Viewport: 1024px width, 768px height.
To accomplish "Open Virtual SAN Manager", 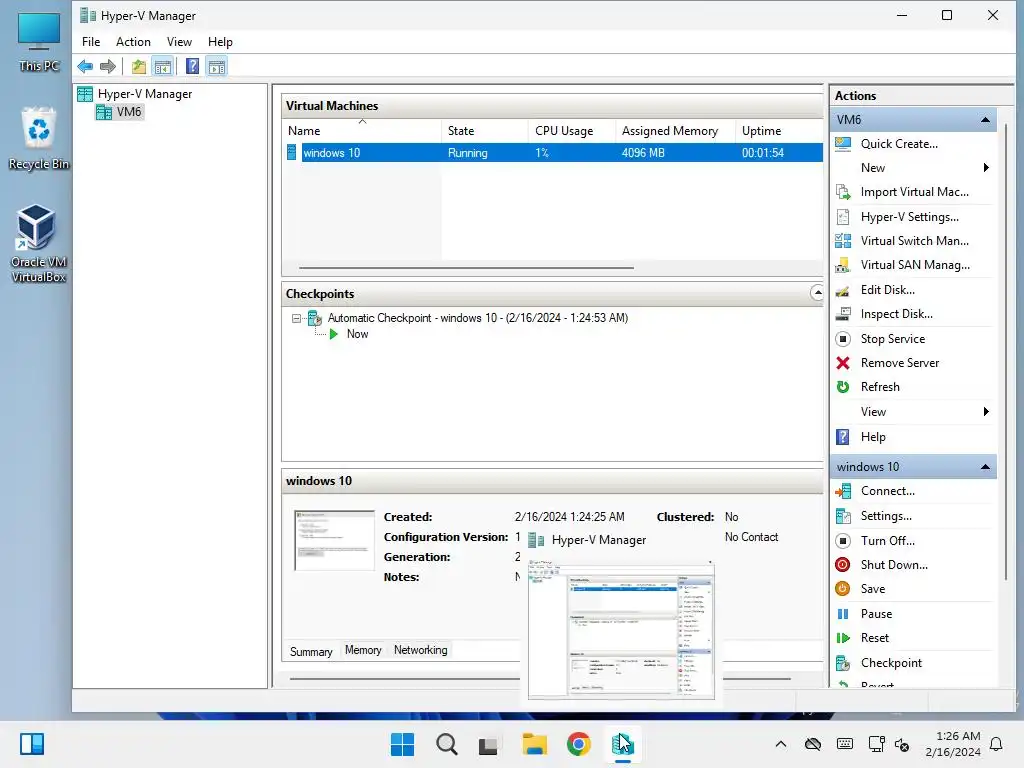I will coord(914,265).
